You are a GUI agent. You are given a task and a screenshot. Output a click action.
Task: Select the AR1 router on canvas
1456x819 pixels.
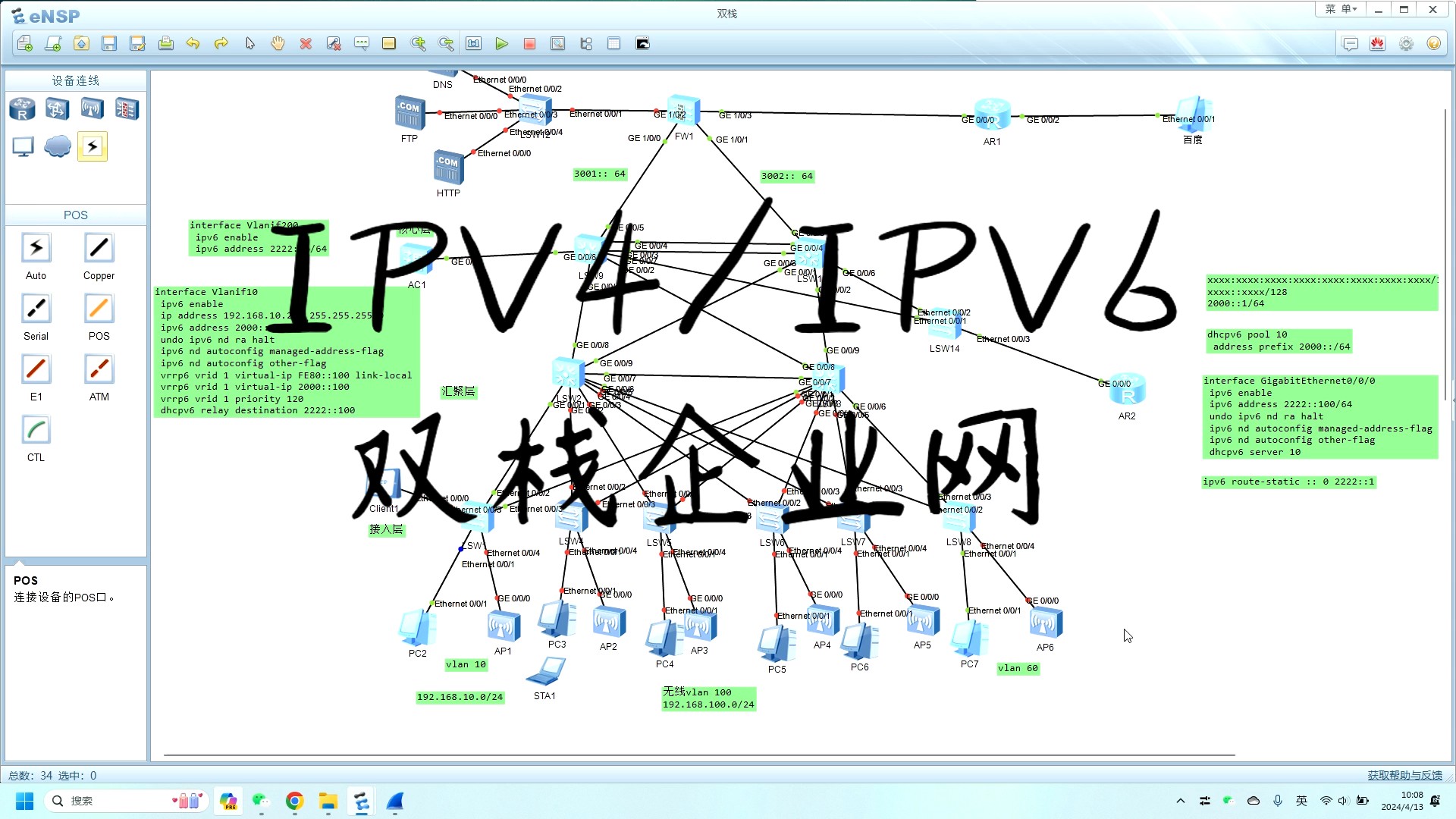click(x=991, y=115)
